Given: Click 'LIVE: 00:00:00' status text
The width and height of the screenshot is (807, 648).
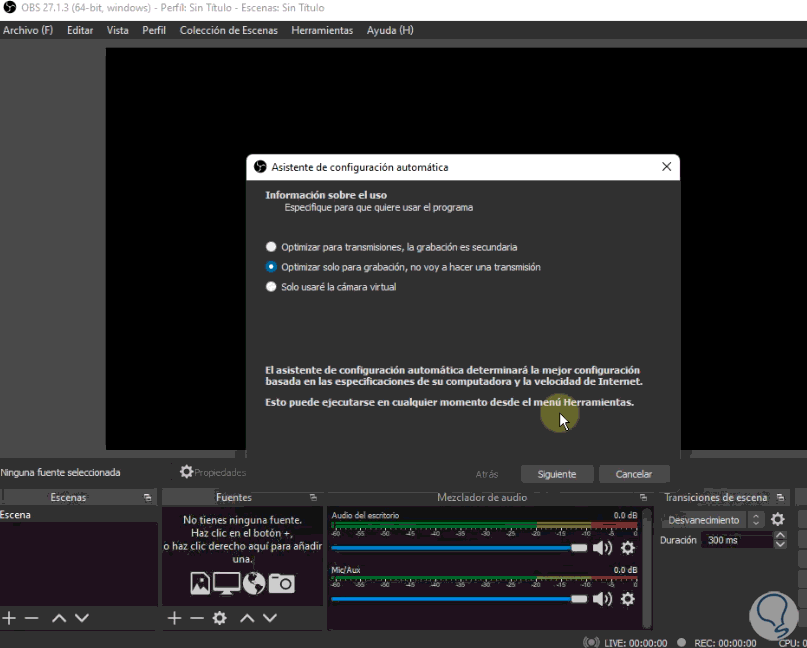Looking at the screenshot, I should [636, 643].
